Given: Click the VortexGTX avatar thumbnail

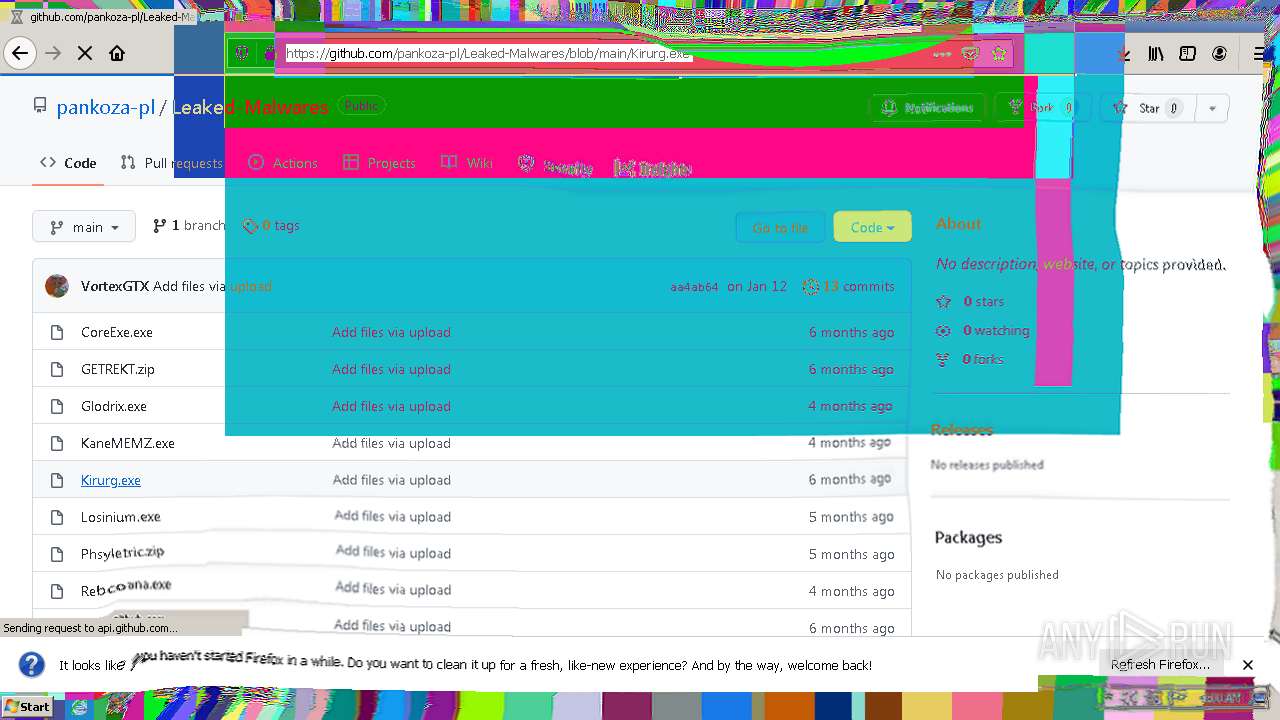Looking at the screenshot, I should point(57,286).
